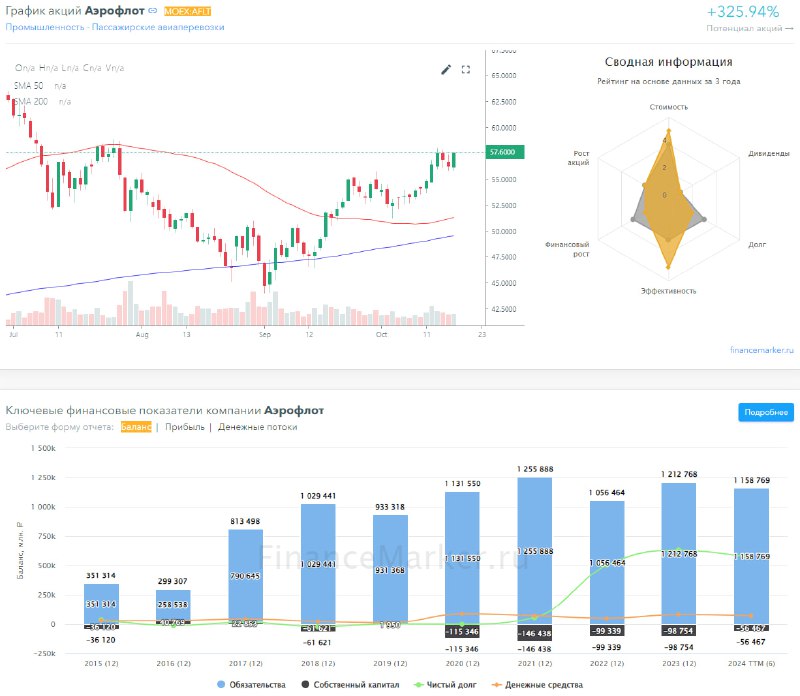Hide the Чистый долг line via legend
The width and height of the screenshot is (800, 696).
coord(445,684)
